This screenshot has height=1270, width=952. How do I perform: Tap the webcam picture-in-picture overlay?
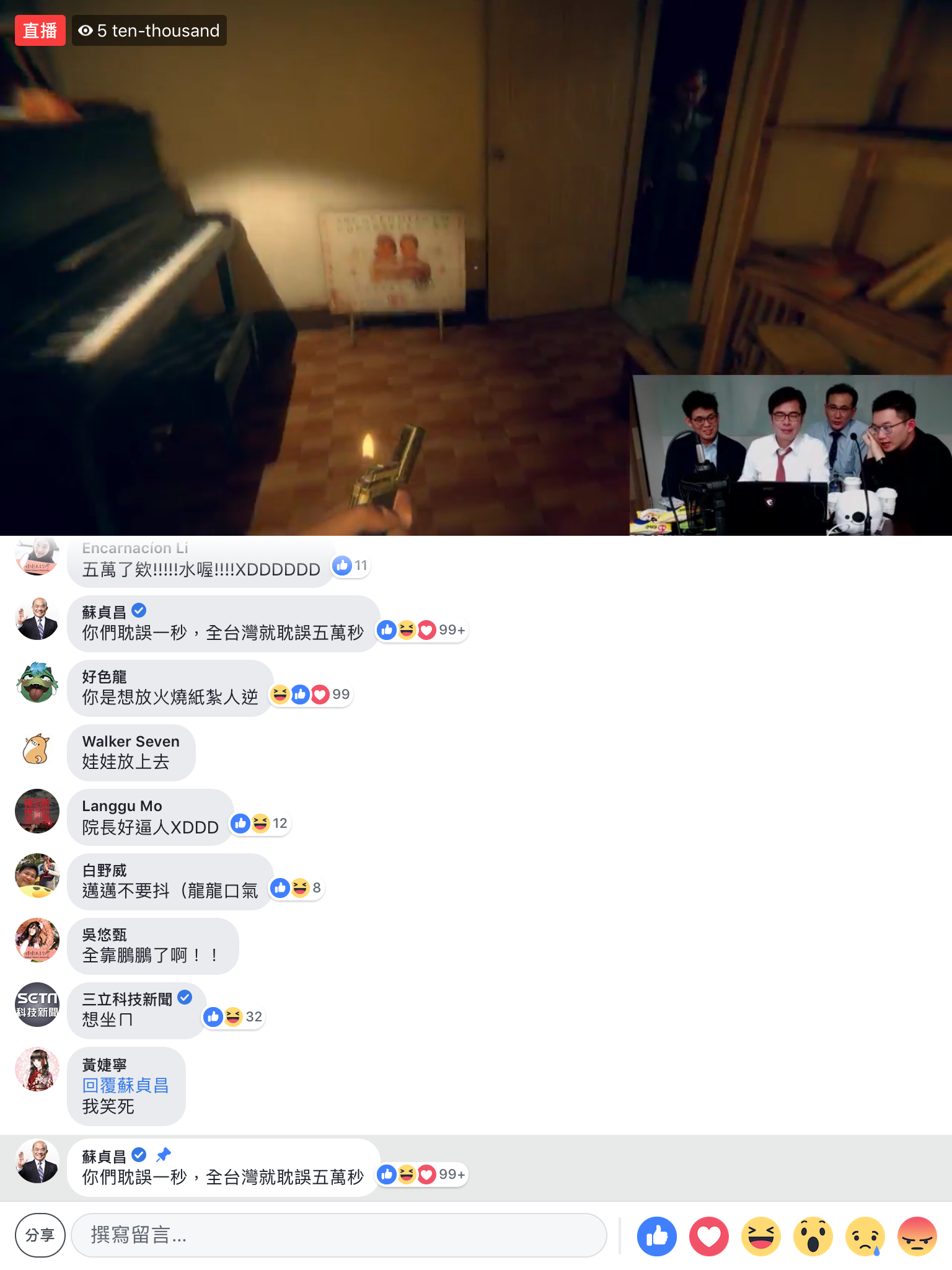(791, 455)
